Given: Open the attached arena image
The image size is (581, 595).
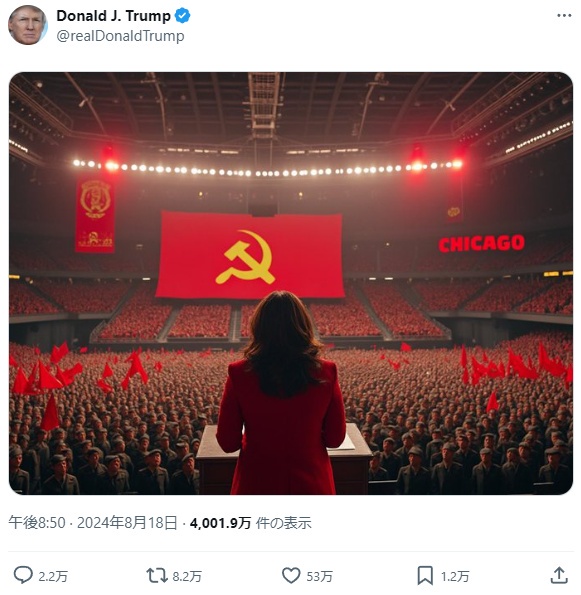Looking at the screenshot, I should click(x=291, y=283).
